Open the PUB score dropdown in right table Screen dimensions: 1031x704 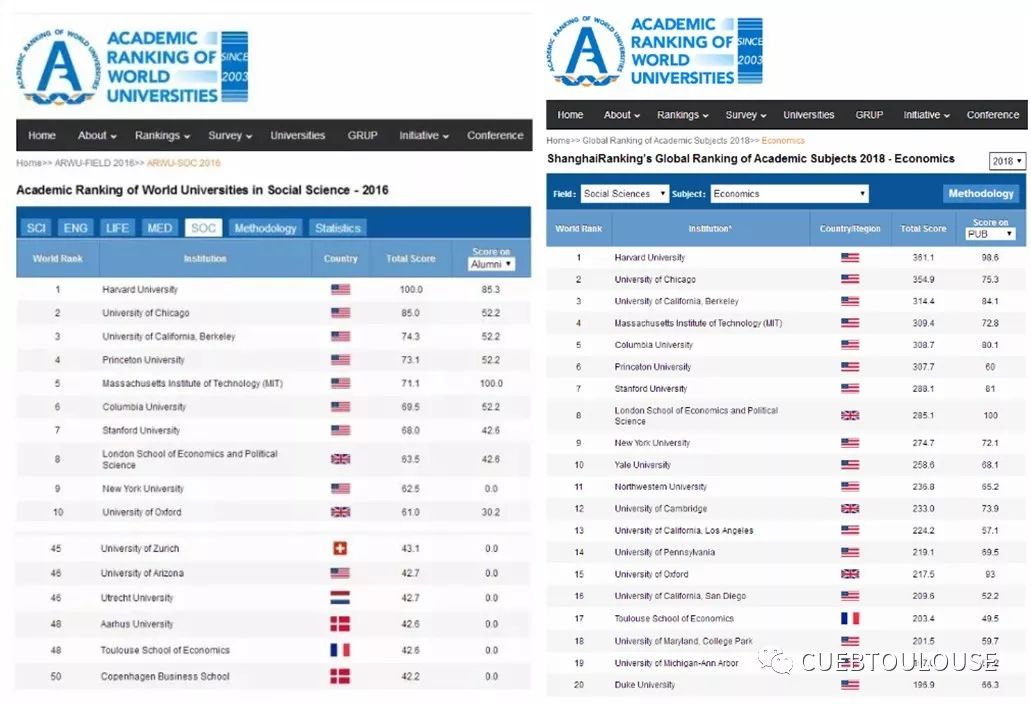pyautogui.click(x=990, y=234)
